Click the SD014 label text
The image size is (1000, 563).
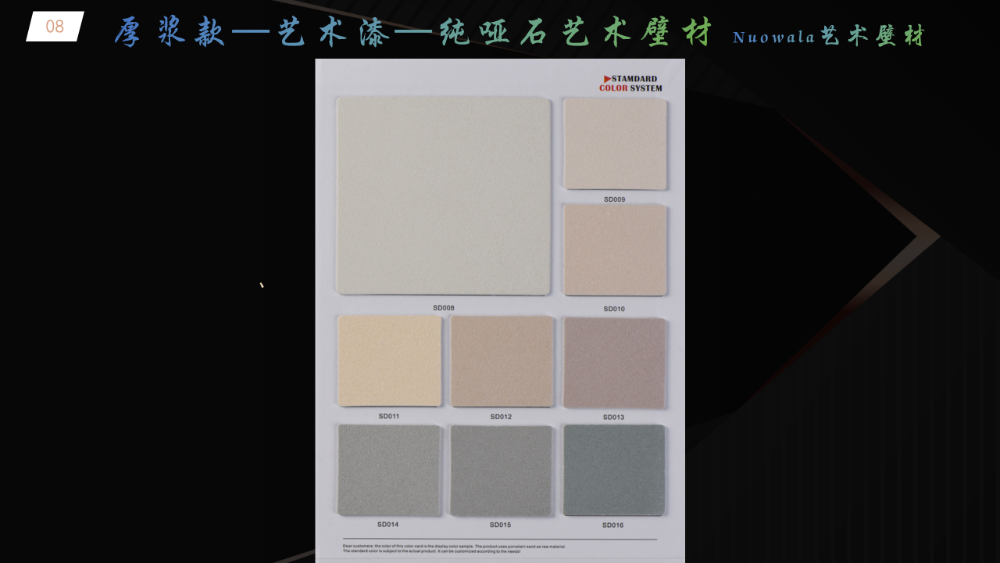click(x=388, y=525)
